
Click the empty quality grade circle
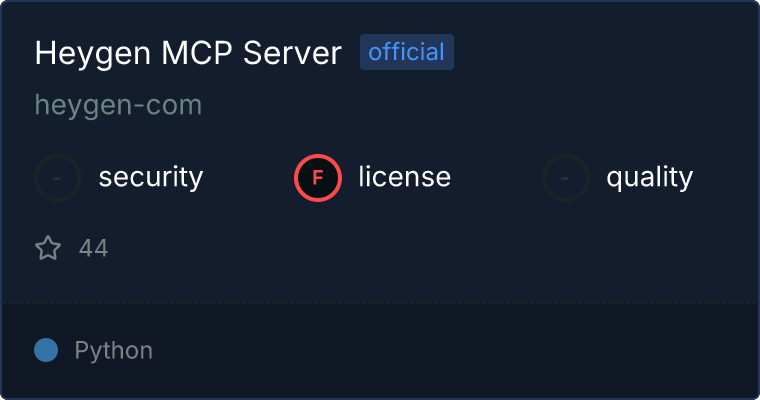pos(566,178)
